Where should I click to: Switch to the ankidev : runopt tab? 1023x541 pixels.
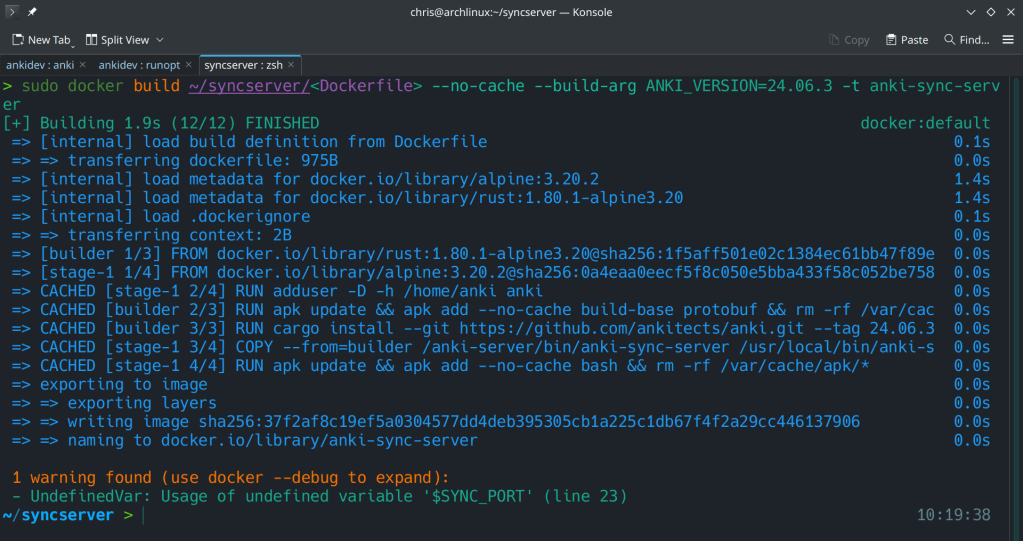click(137, 65)
